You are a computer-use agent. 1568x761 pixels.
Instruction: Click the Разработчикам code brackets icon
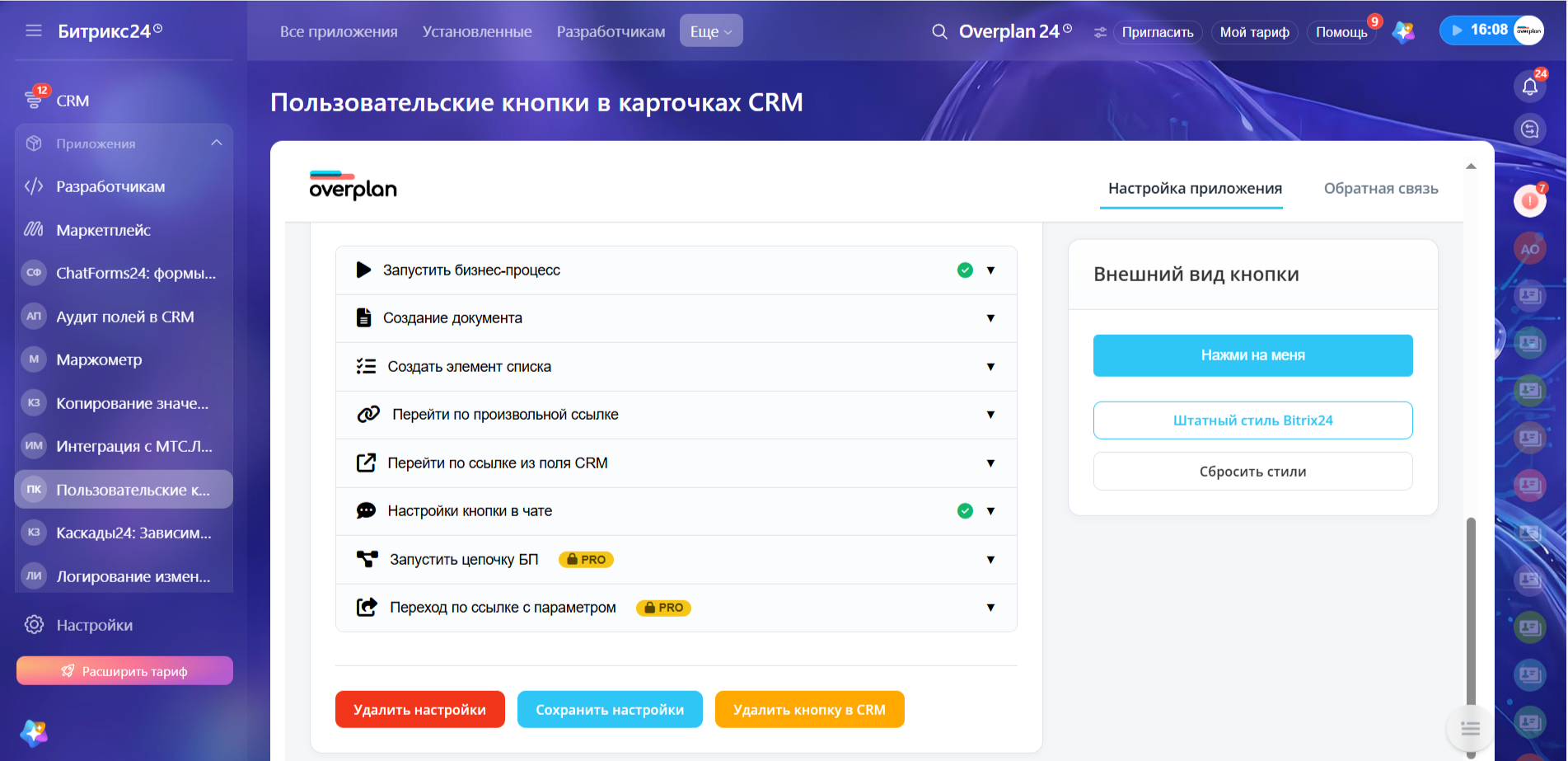34,186
